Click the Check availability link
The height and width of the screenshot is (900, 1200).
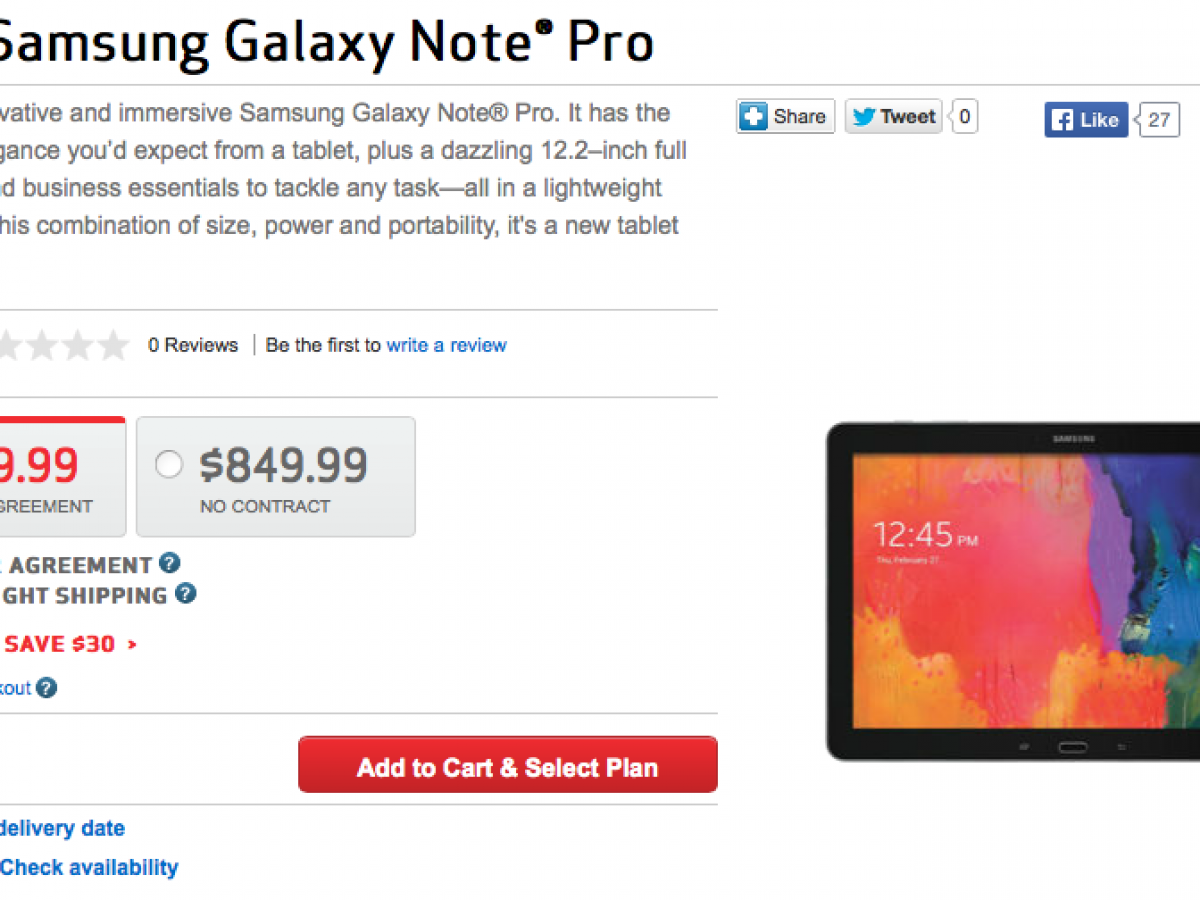click(x=89, y=867)
